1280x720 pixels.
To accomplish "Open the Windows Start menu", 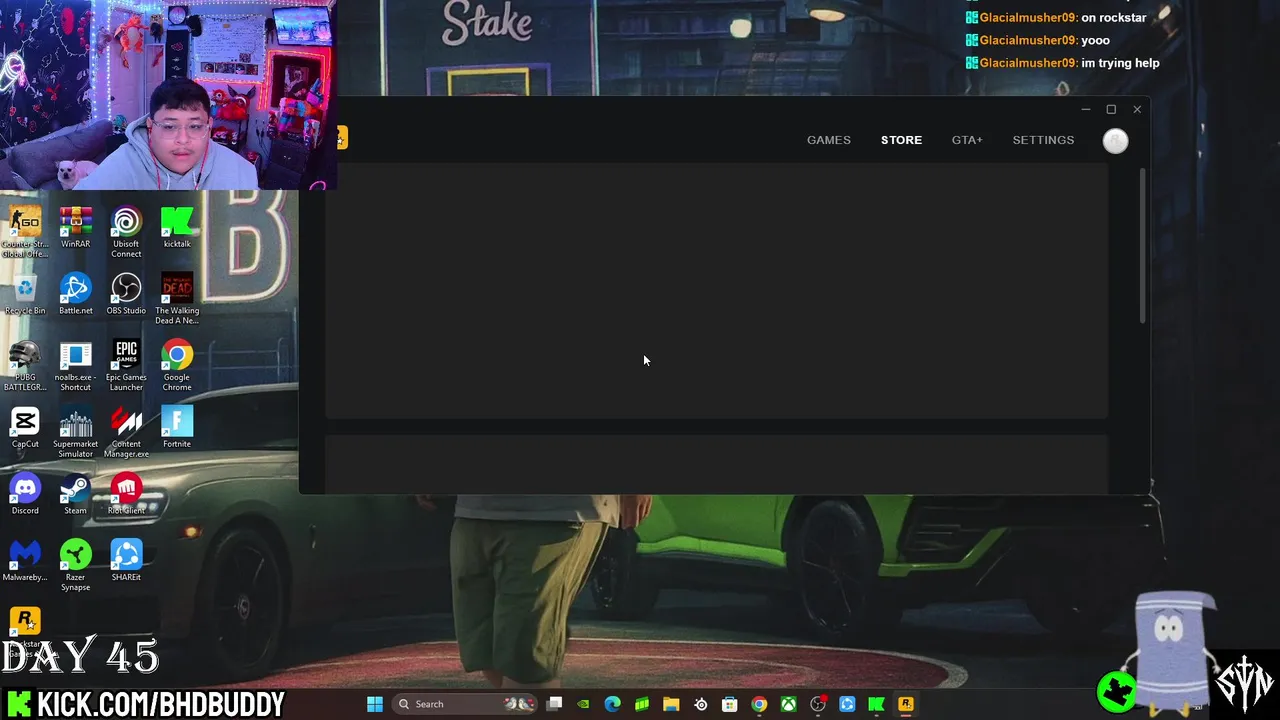I will 375,704.
